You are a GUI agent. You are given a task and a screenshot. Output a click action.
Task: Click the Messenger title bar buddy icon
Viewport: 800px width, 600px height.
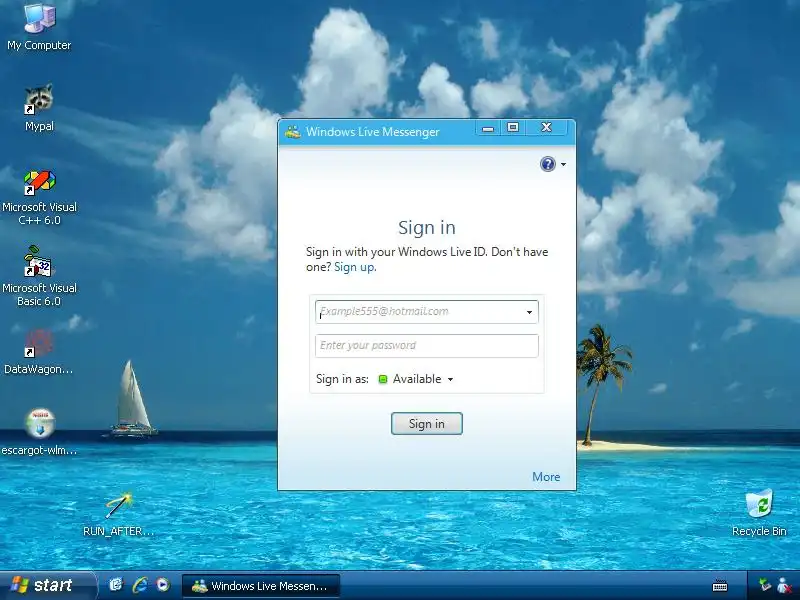pyautogui.click(x=293, y=132)
